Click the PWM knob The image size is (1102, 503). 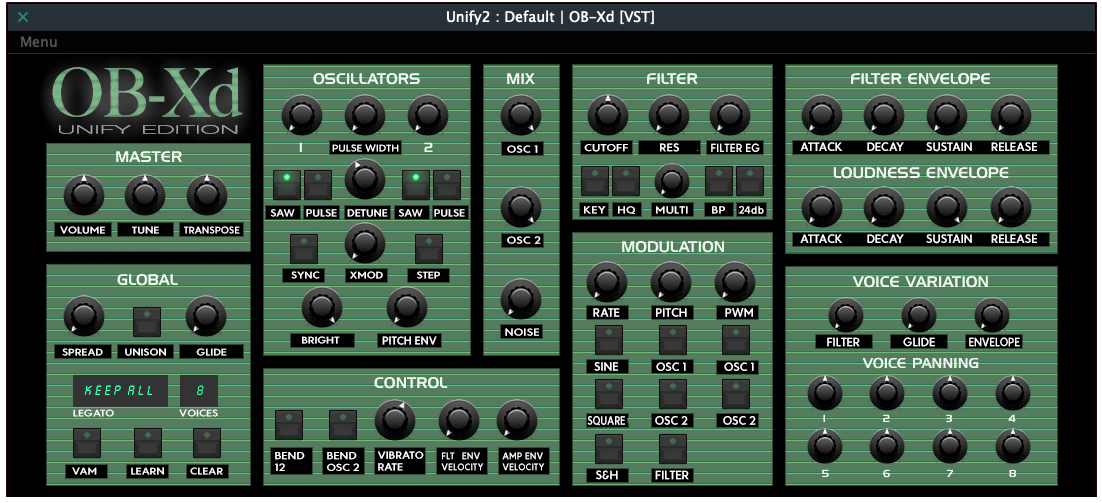point(735,282)
